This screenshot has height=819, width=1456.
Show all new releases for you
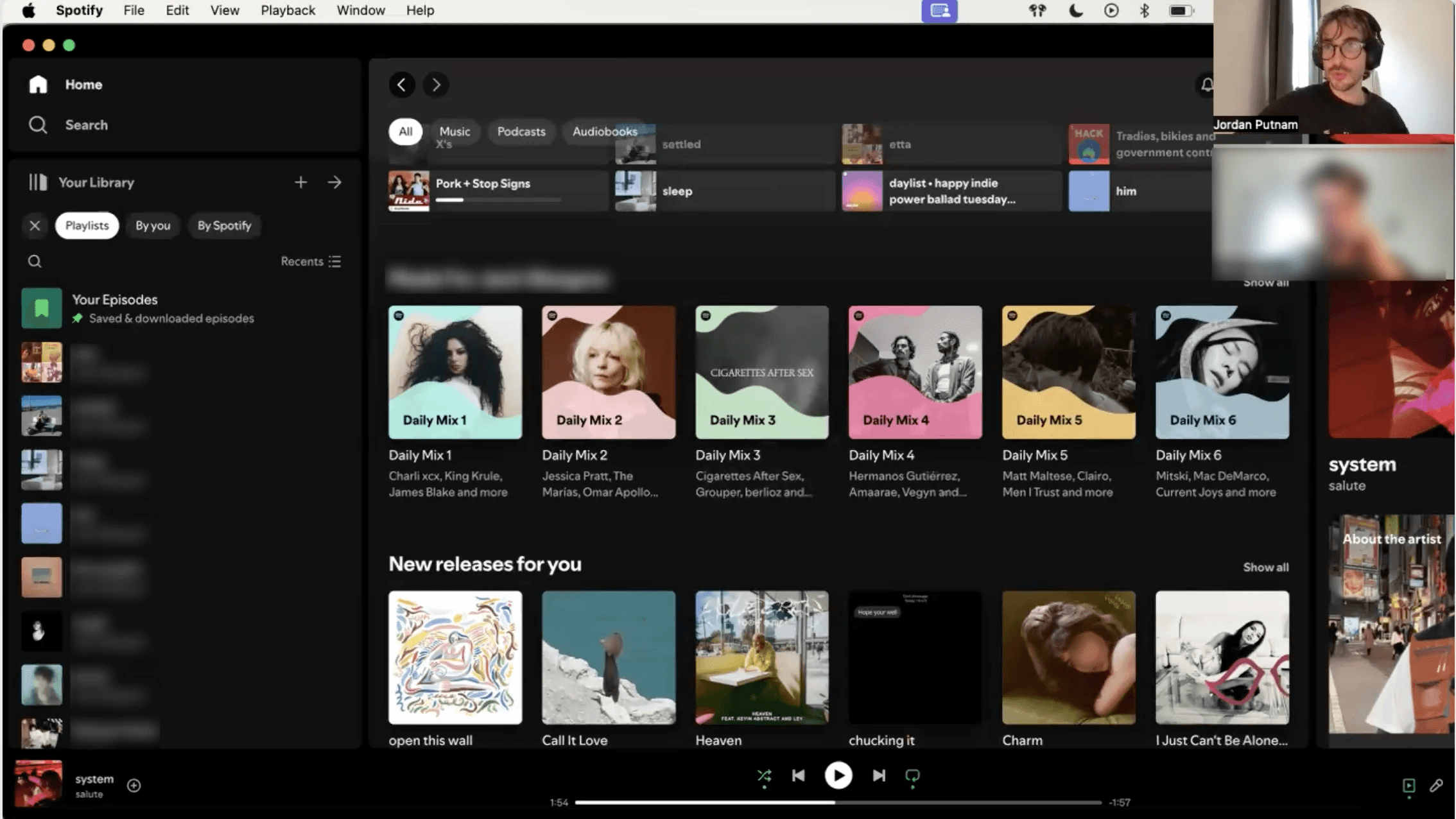(x=1265, y=567)
